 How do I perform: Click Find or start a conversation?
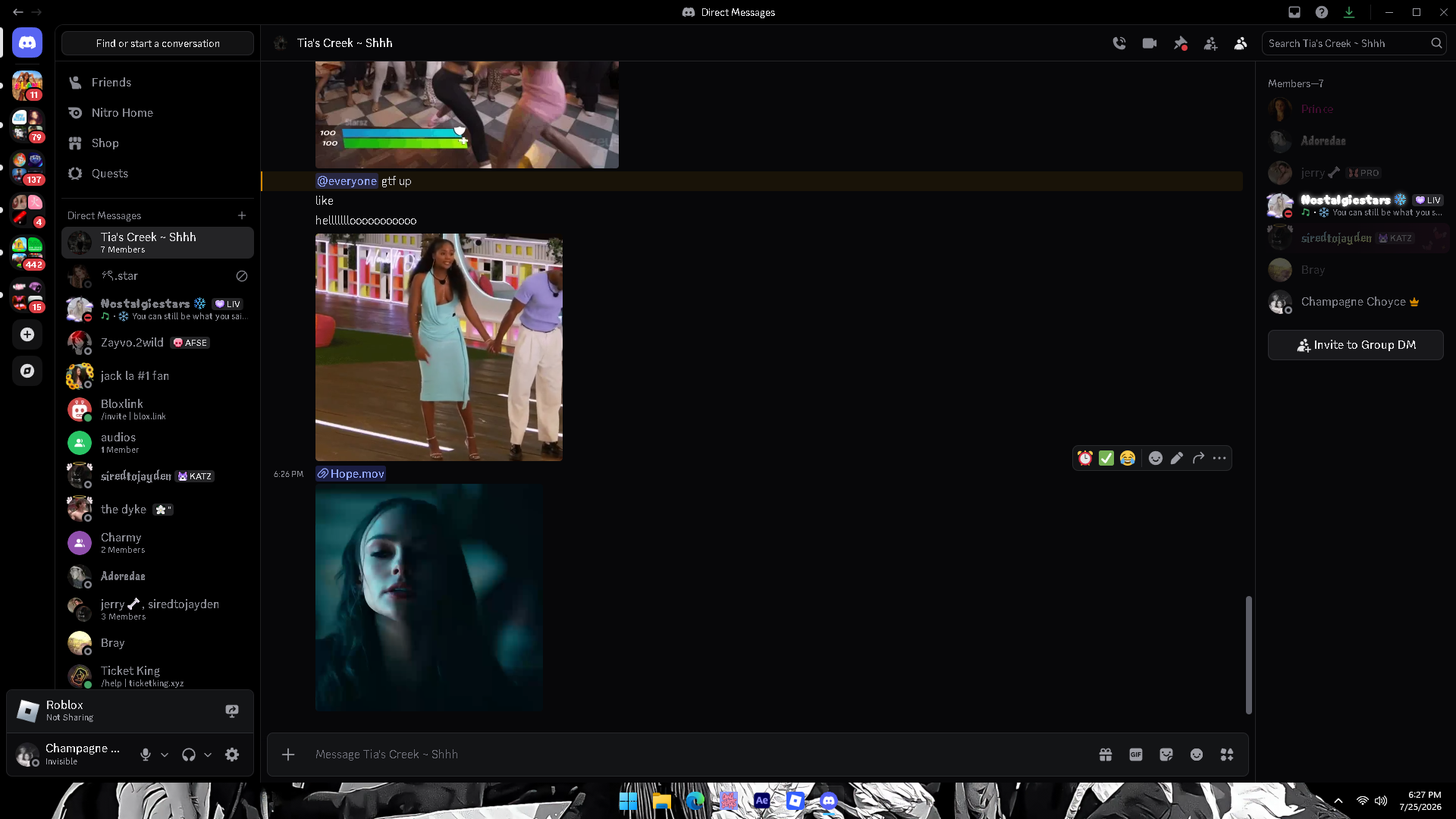(x=158, y=43)
